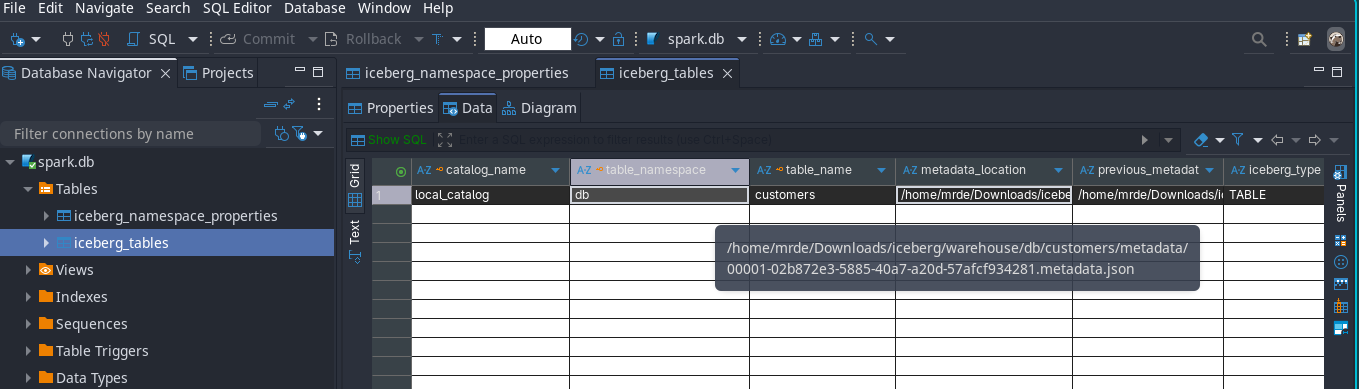Click the DBeaver perspective beaver icon
Image resolution: width=1359 pixels, height=389 pixels.
click(x=1335, y=40)
